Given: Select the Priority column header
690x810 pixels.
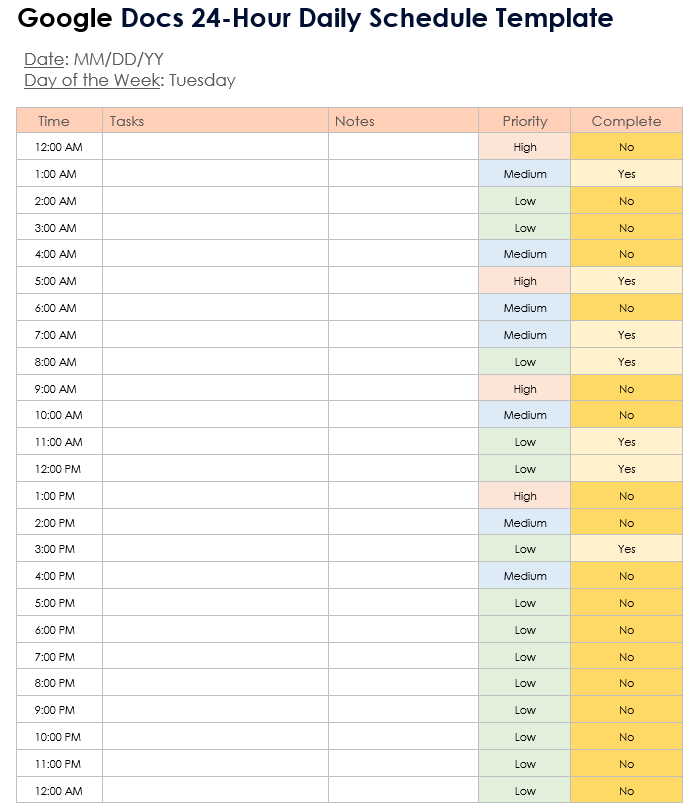Looking at the screenshot, I should click(525, 121).
